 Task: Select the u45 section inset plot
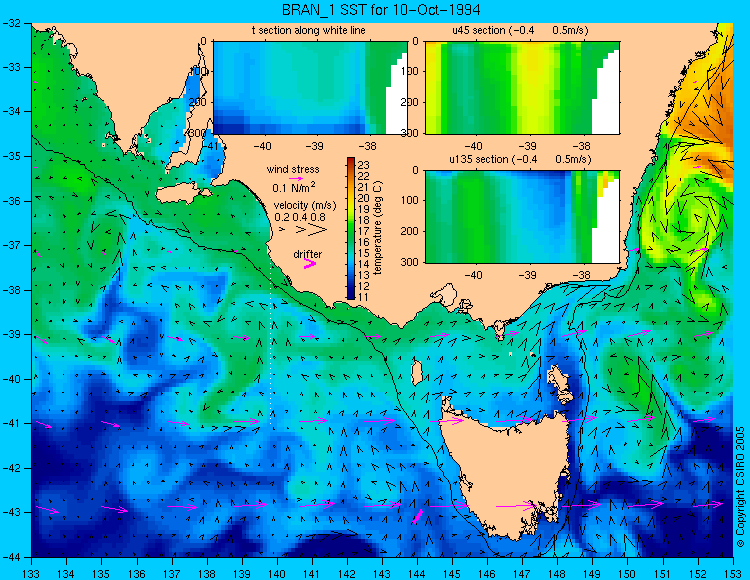pyautogui.click(x=522, y=88)
